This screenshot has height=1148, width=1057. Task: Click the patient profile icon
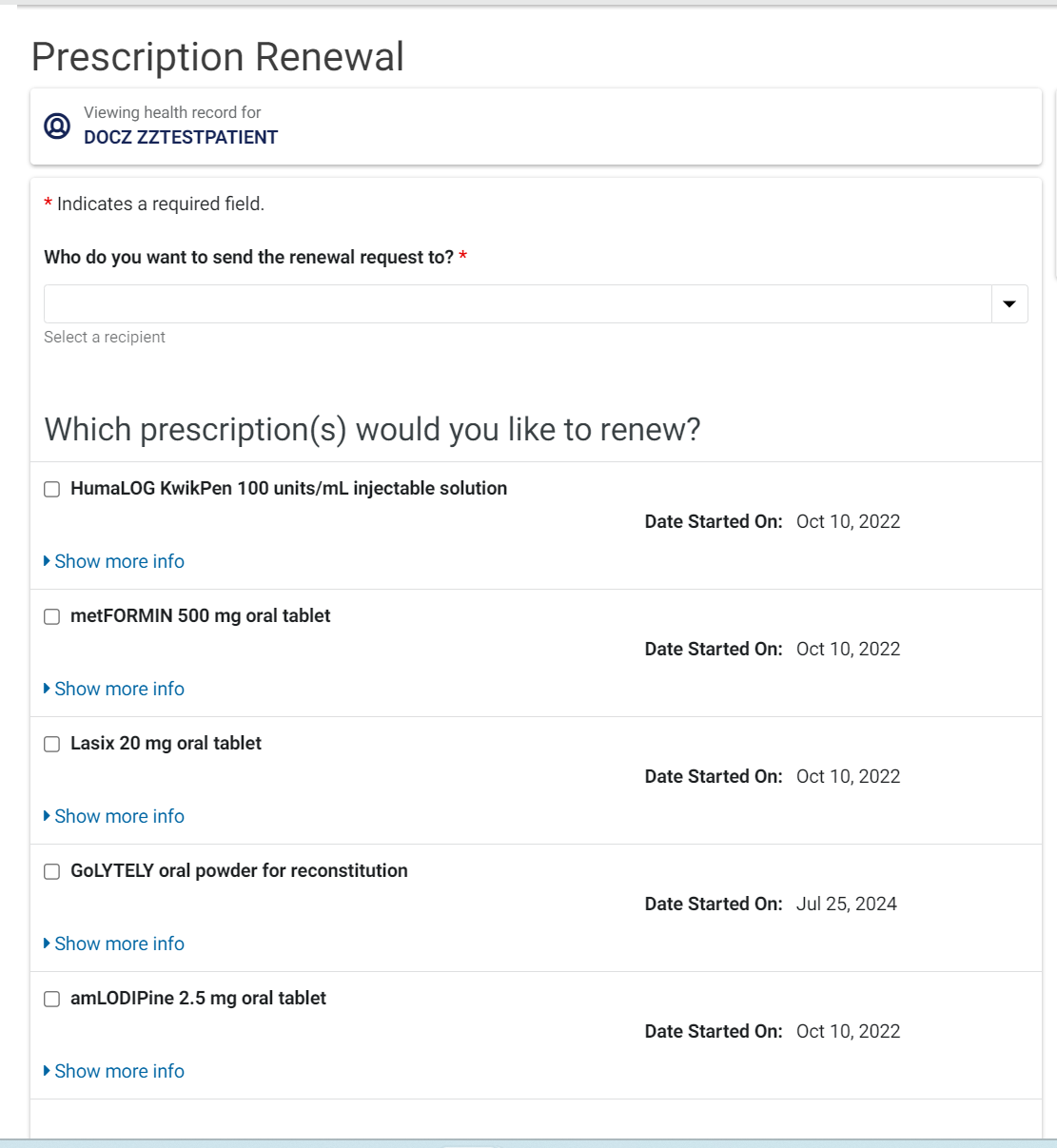[x=57, y=126]
